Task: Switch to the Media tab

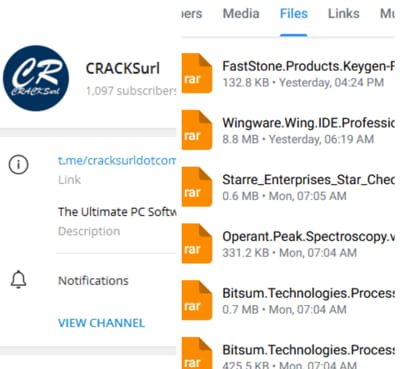Action: (x=241, y=14)
